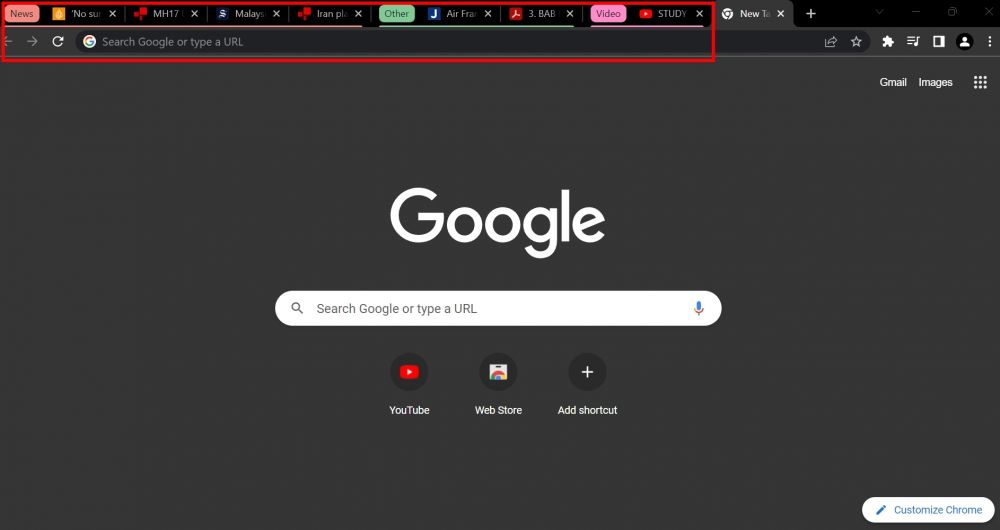This screenshot has height=530, width=1000.
Task: Open a new tab with plus button
Action: click(811, 13)
